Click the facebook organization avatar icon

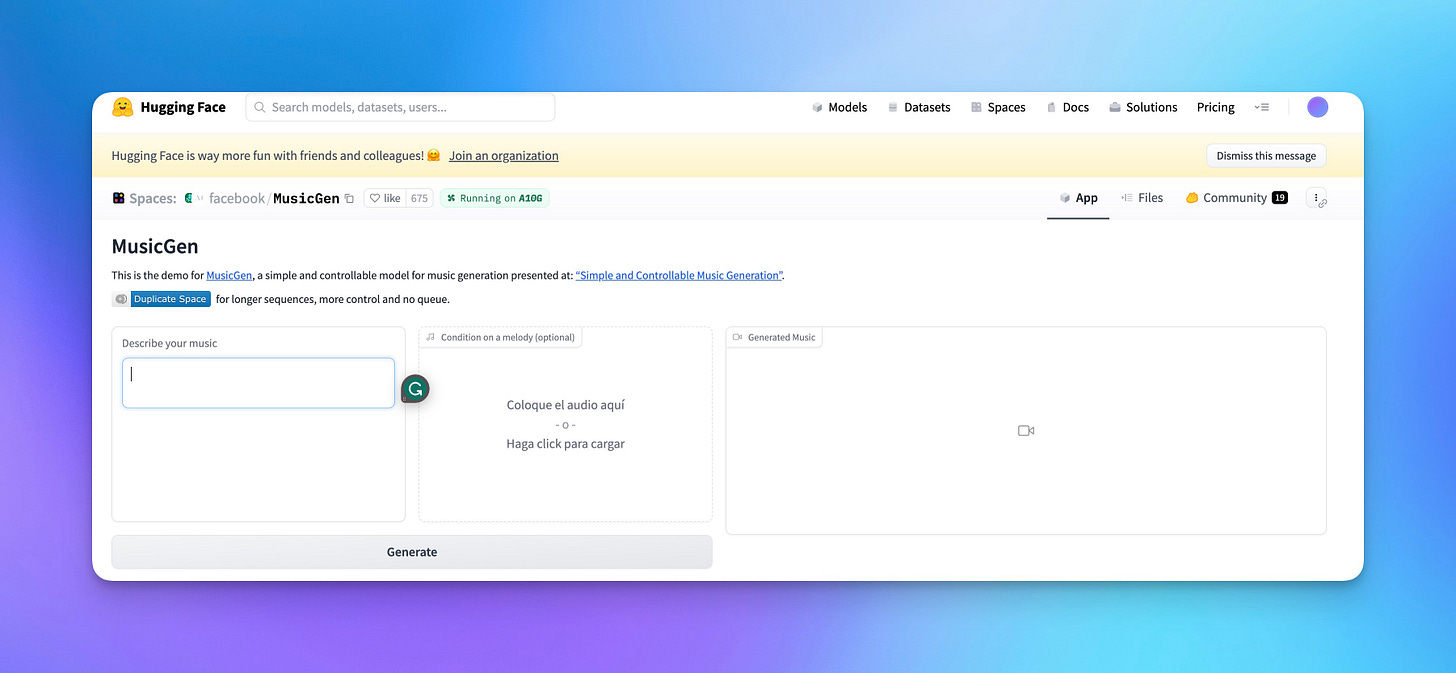(x=188, y=198)
